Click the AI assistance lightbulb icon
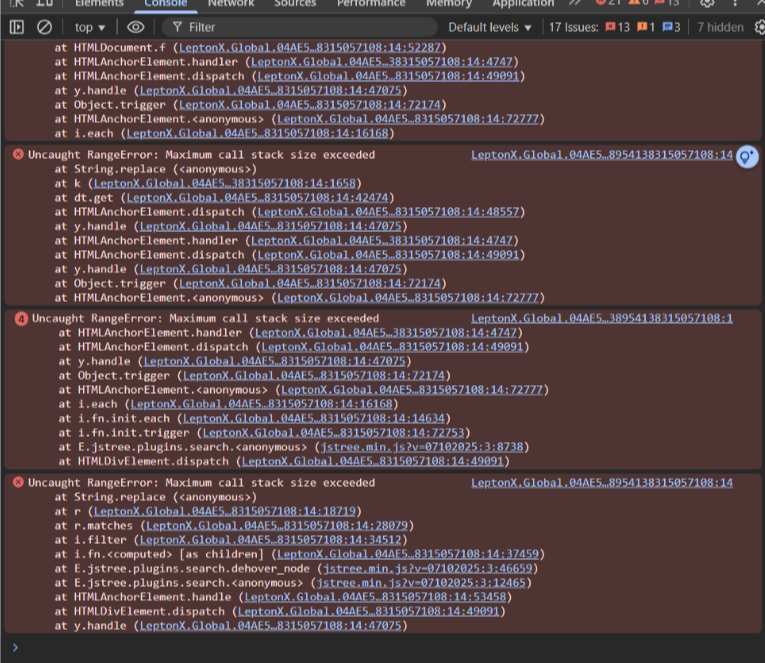The height and width of the screenshot is (663, 765). click(x=746, y=156)
